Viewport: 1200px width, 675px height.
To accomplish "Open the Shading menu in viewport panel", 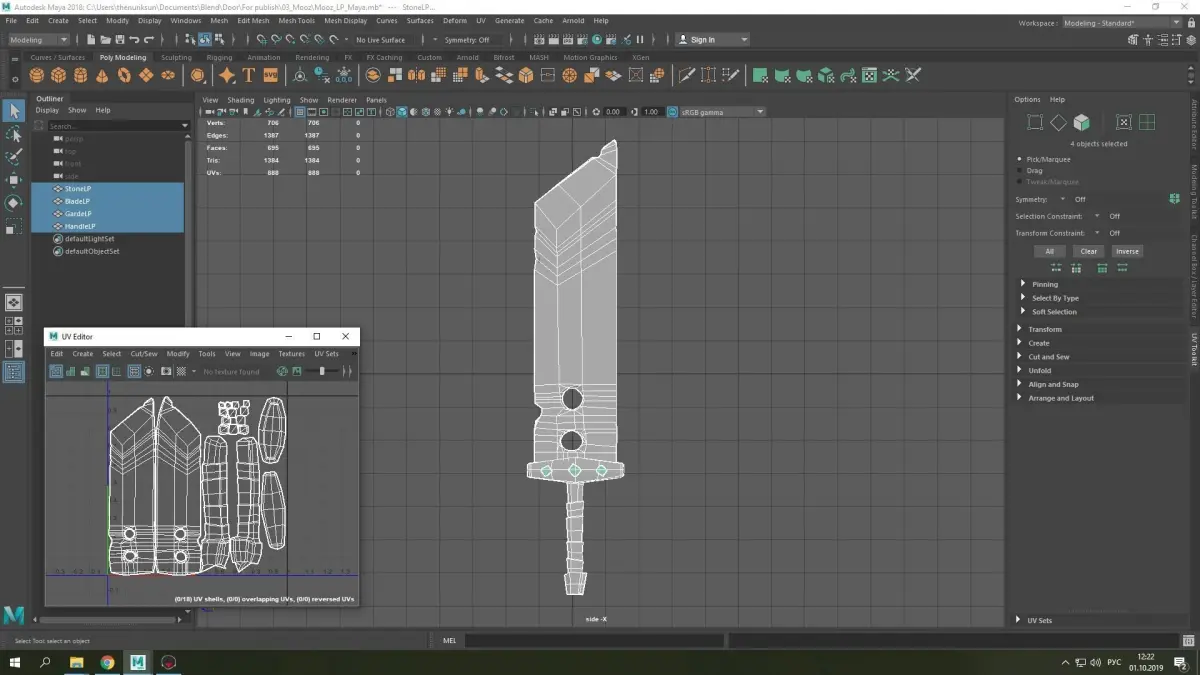I will coord(241,100).
